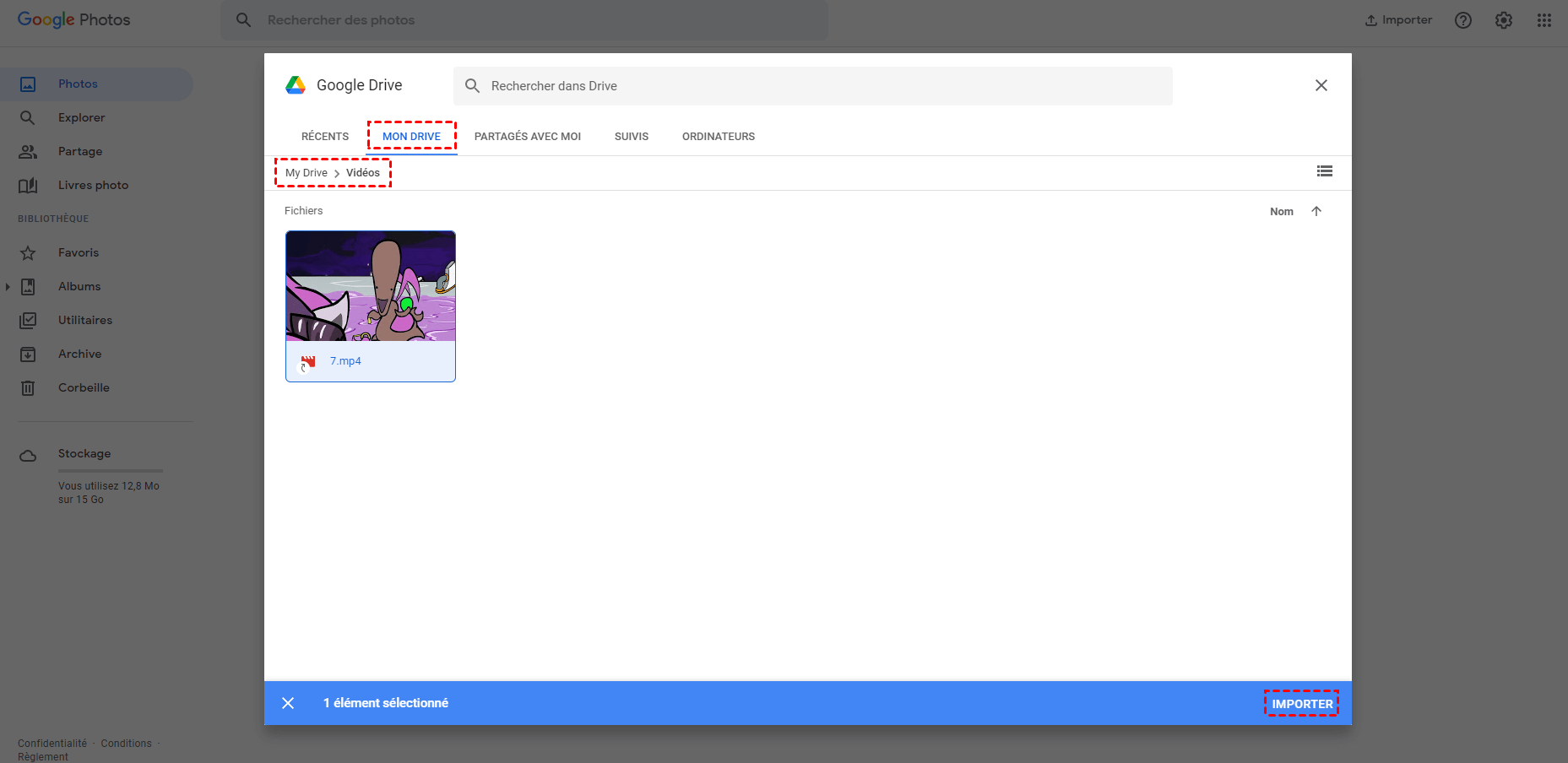
Task: Open the help question mark icon
Action: pos(1463,20)
